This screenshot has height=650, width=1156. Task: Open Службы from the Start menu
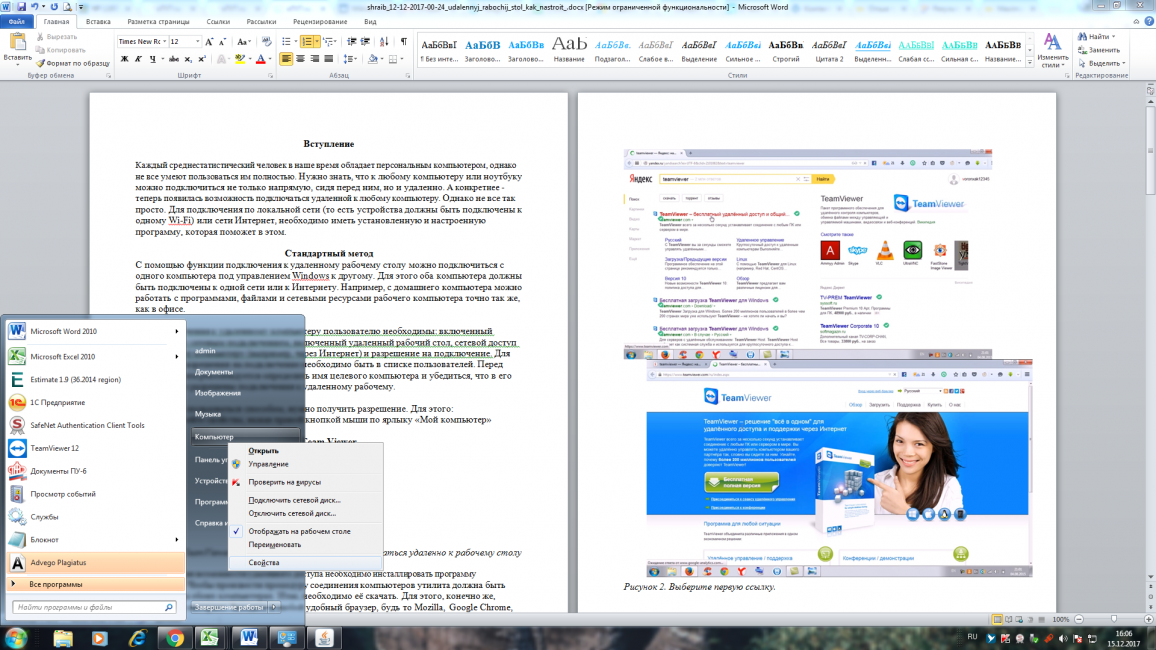(94, 517)
